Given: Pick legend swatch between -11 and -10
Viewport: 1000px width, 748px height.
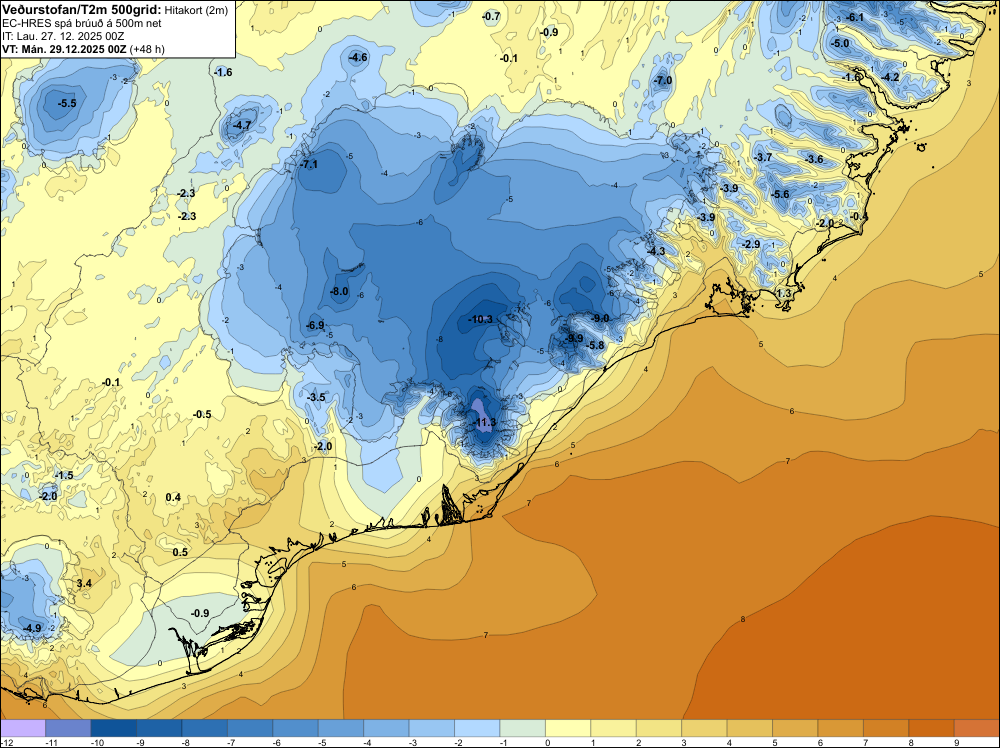Looking at the screenshot, I should pos(68,728).
